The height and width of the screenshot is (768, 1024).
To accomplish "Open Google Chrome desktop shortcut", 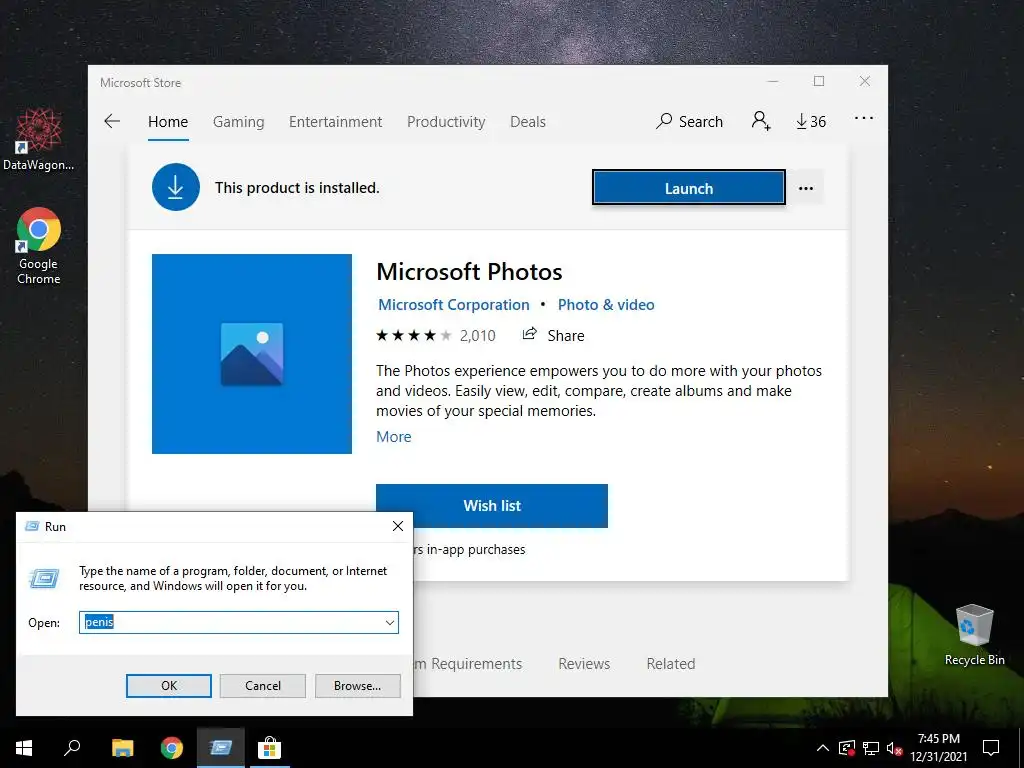I will click(39, 246).
